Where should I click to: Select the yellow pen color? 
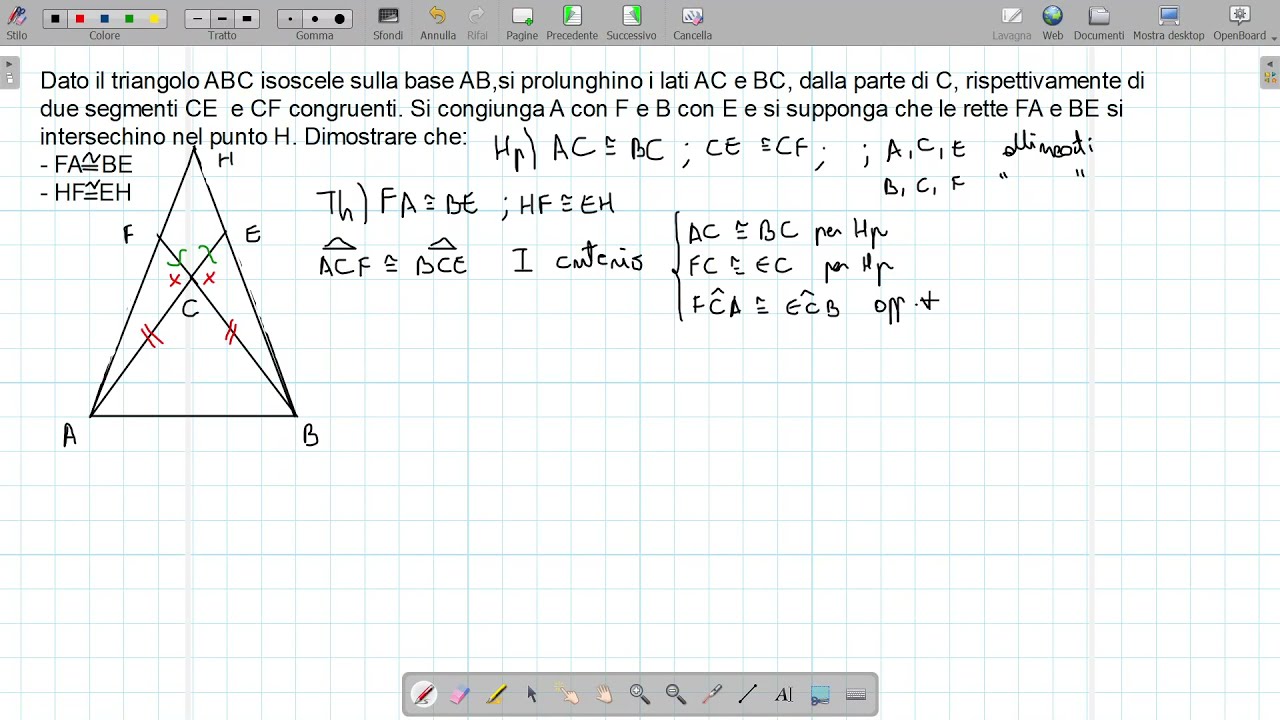154,19
